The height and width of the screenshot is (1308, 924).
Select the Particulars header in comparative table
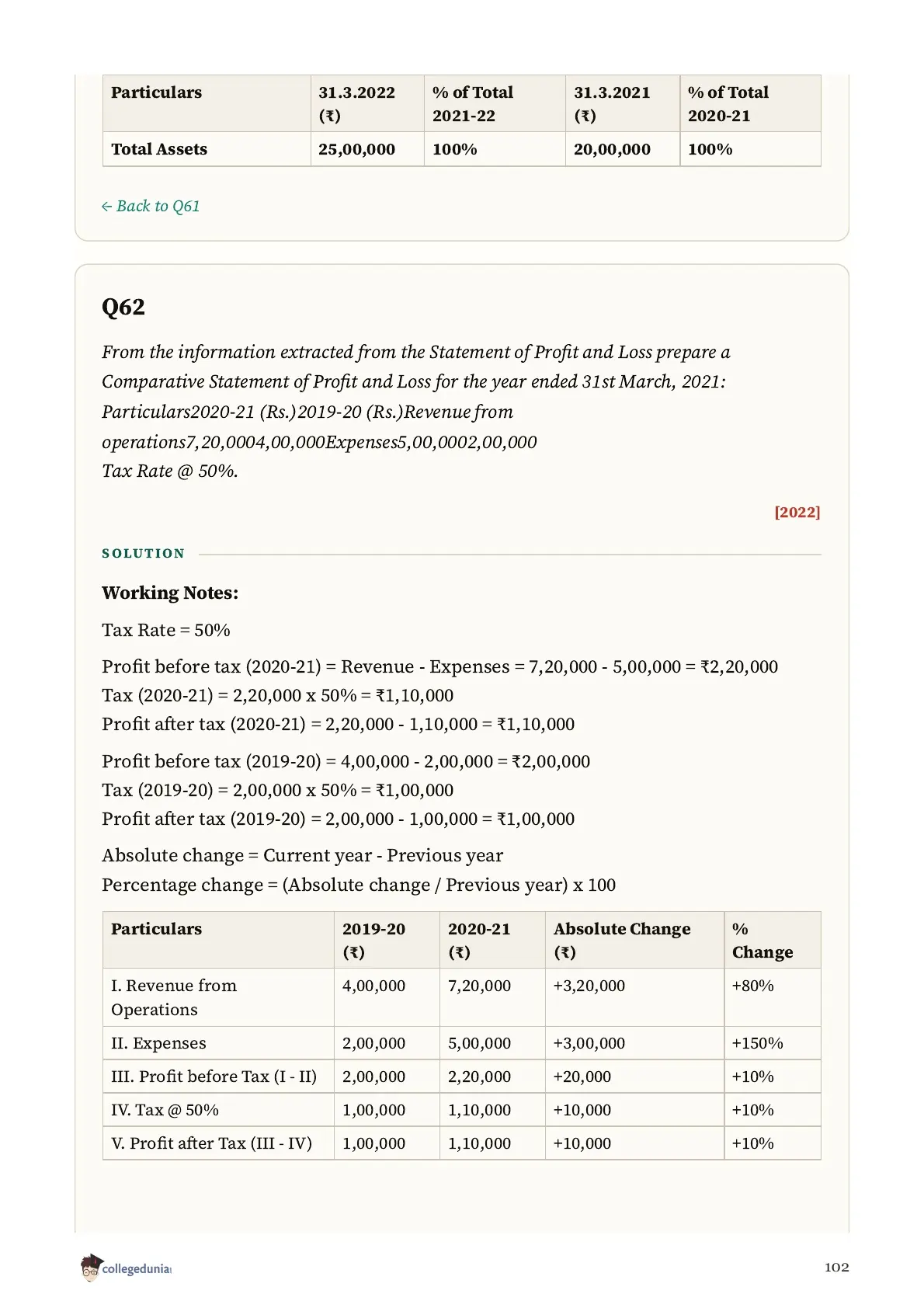click(156, 929)
